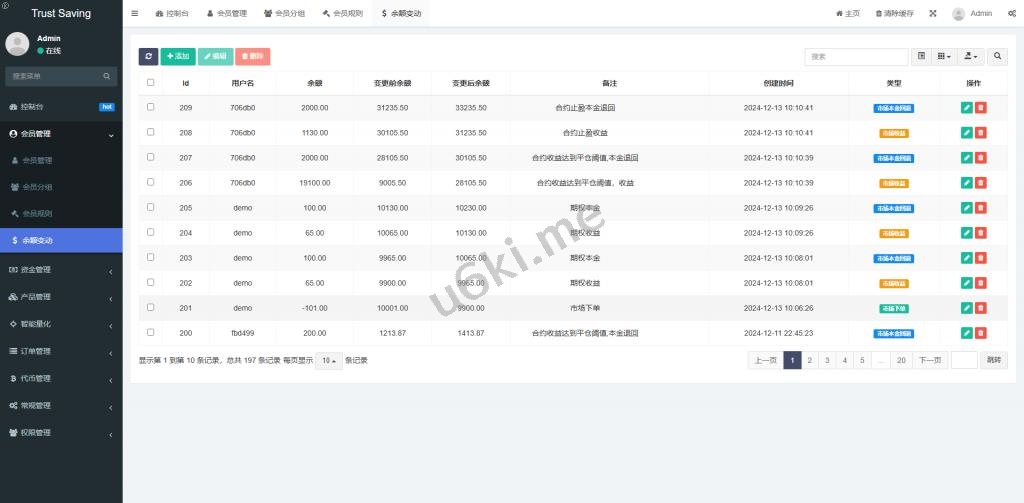The height and width of the screenshot is (503, 1024).
Task: Open the column visibility dropdown
Action: tap(944, 57)
